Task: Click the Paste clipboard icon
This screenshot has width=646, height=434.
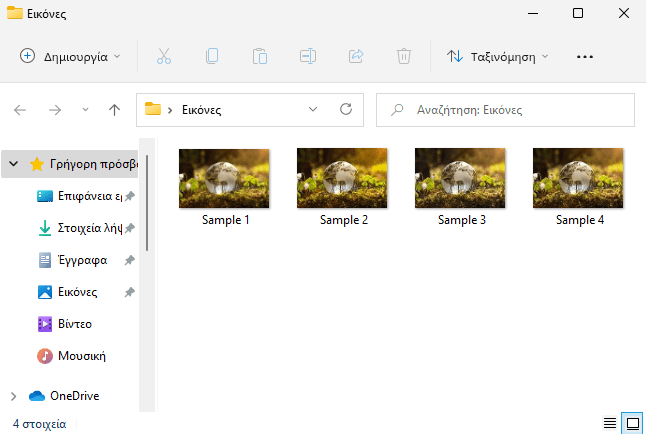Action: coord(260,56)
